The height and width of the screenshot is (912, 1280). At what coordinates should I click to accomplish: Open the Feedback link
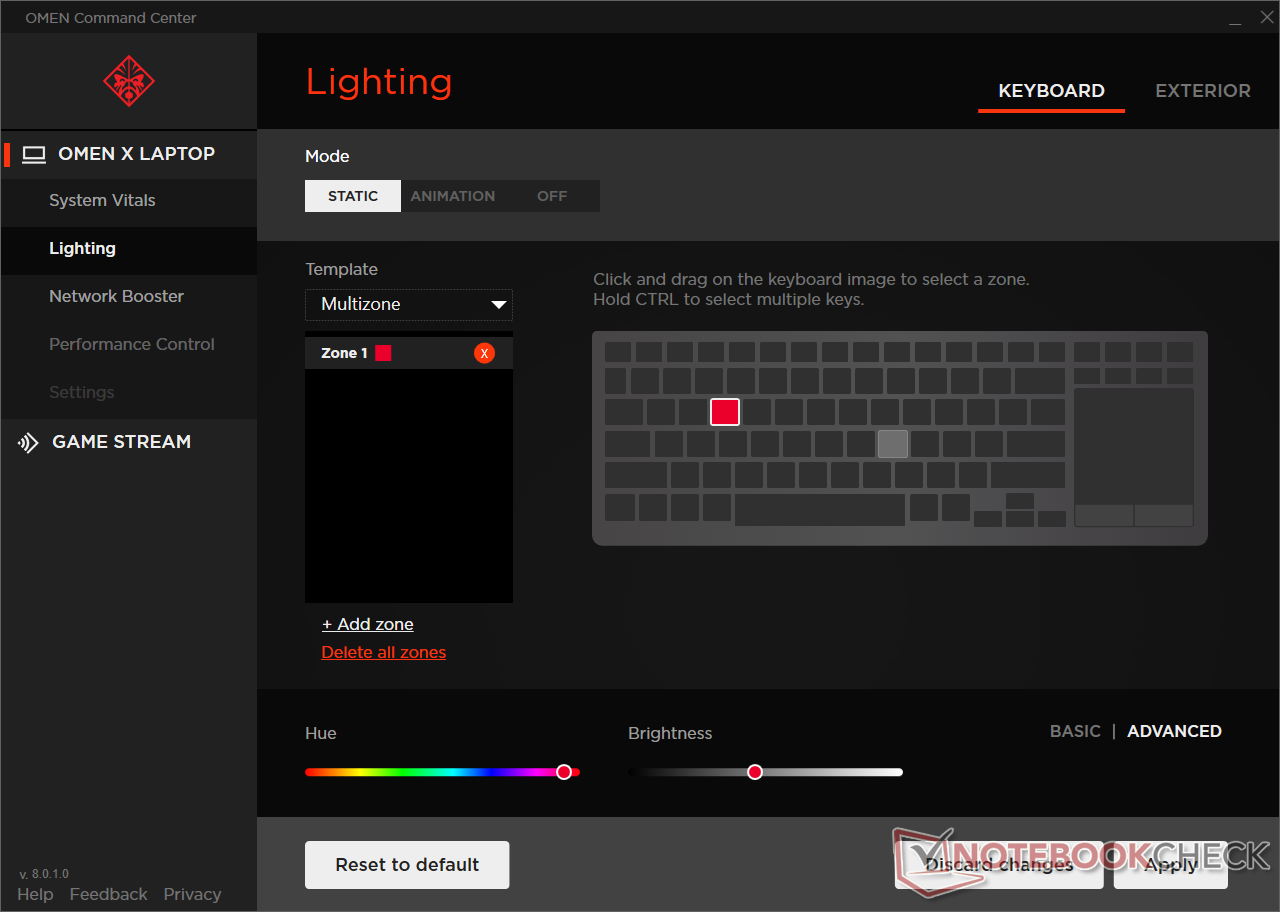coord(108,894)
